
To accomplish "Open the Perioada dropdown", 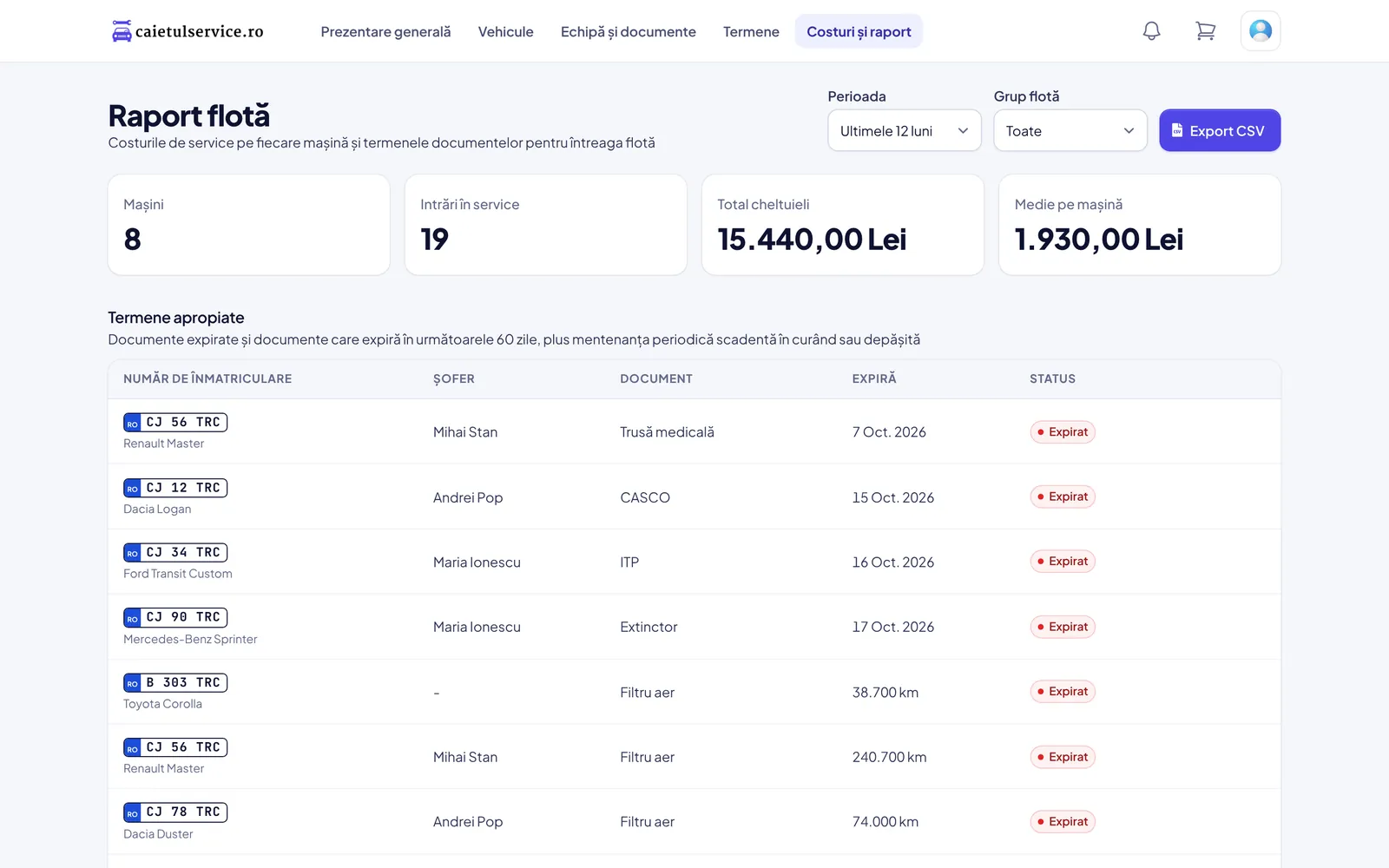I will click(904, 130).
